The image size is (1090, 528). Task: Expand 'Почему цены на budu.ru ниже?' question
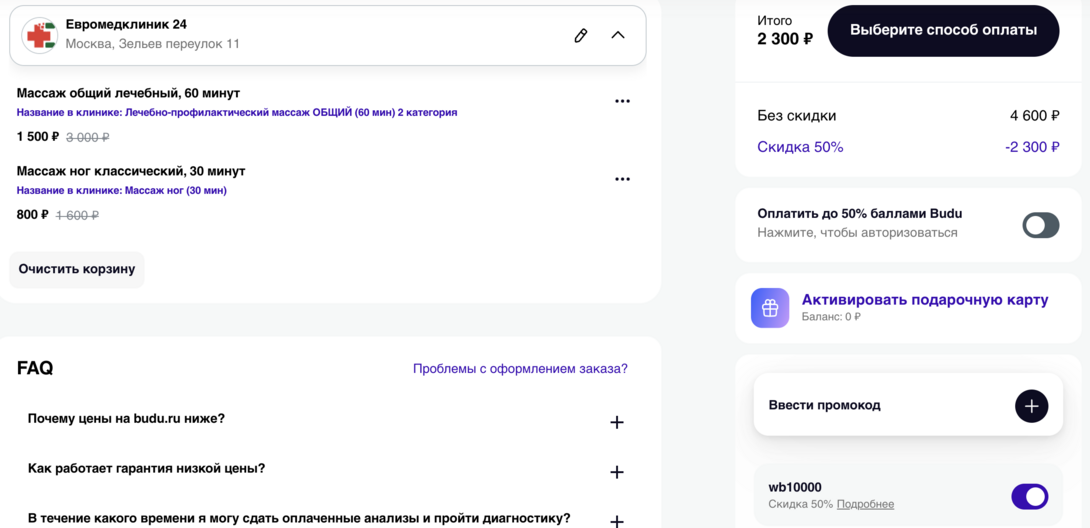616,422
